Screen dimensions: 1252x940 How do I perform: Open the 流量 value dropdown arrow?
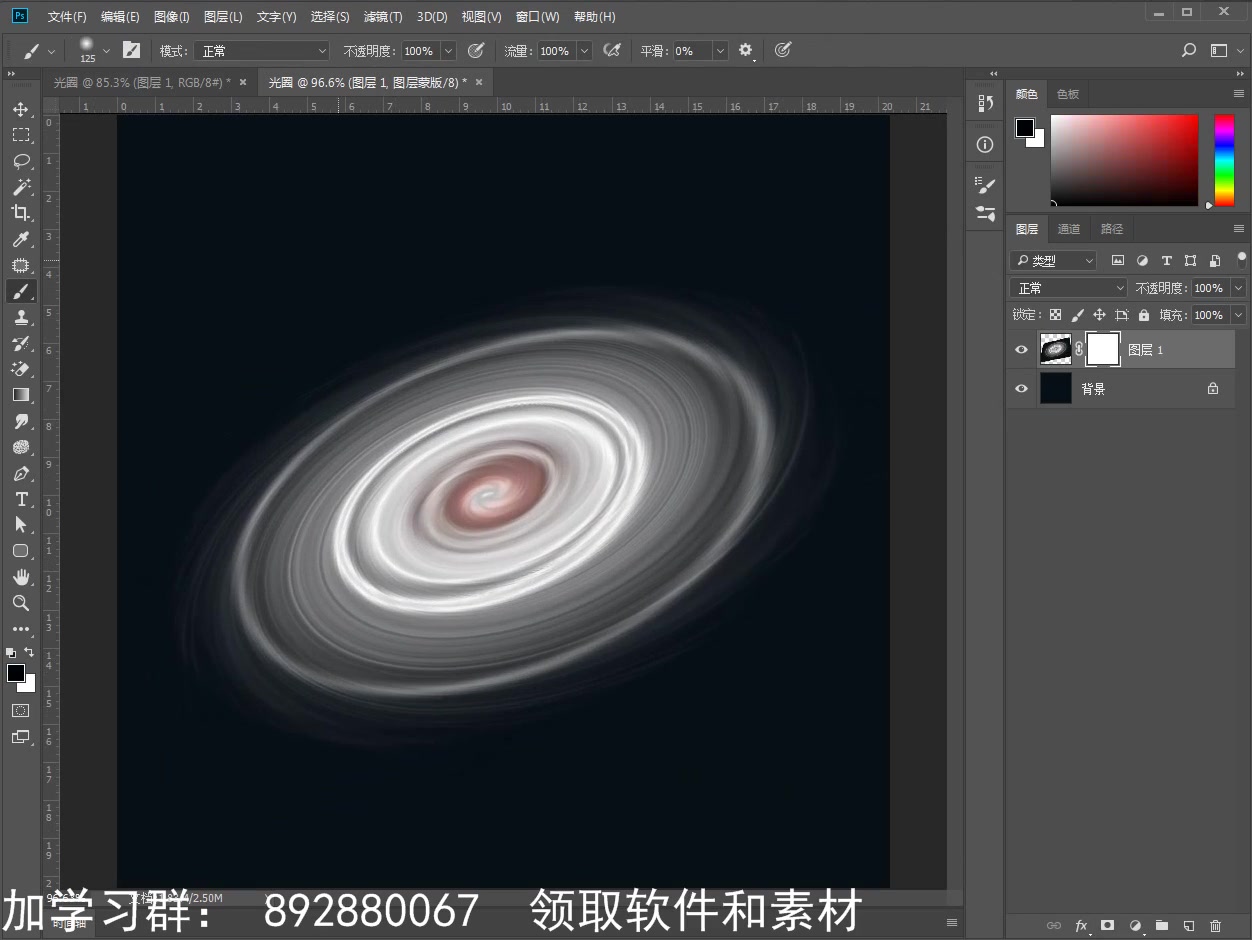[584, 50]
